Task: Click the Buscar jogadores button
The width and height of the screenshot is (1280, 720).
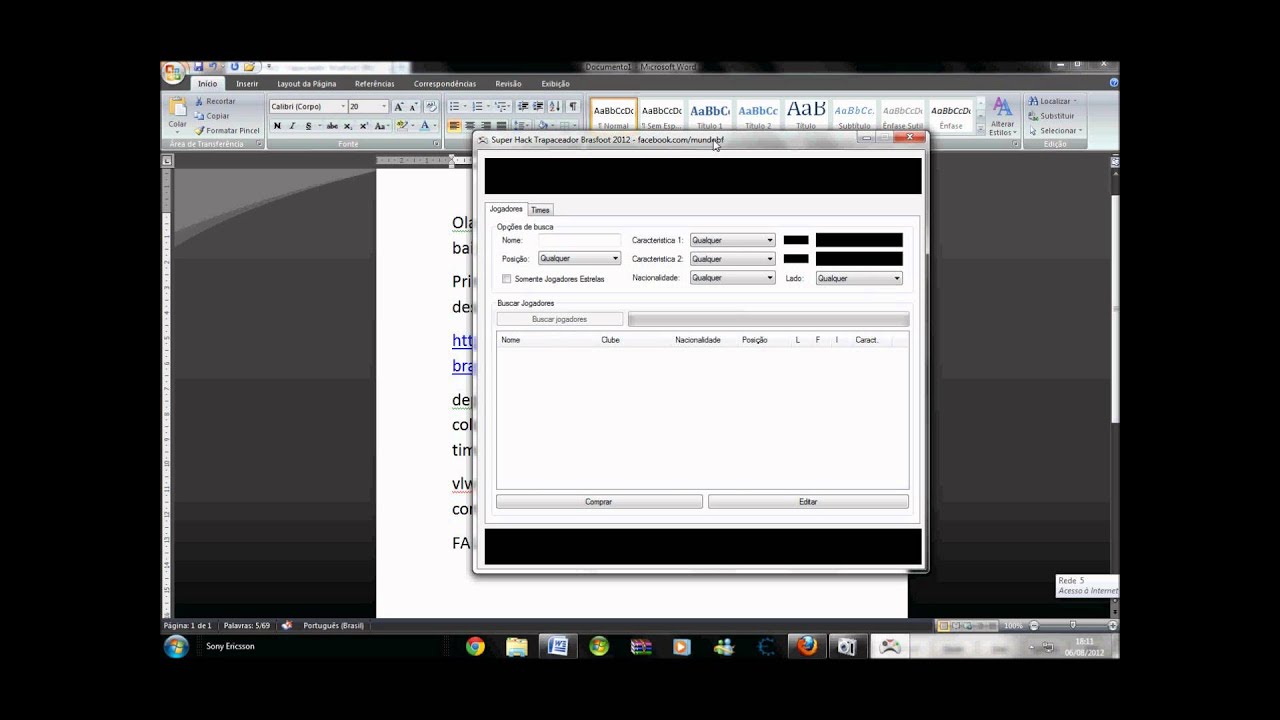Action: [559, 319]
